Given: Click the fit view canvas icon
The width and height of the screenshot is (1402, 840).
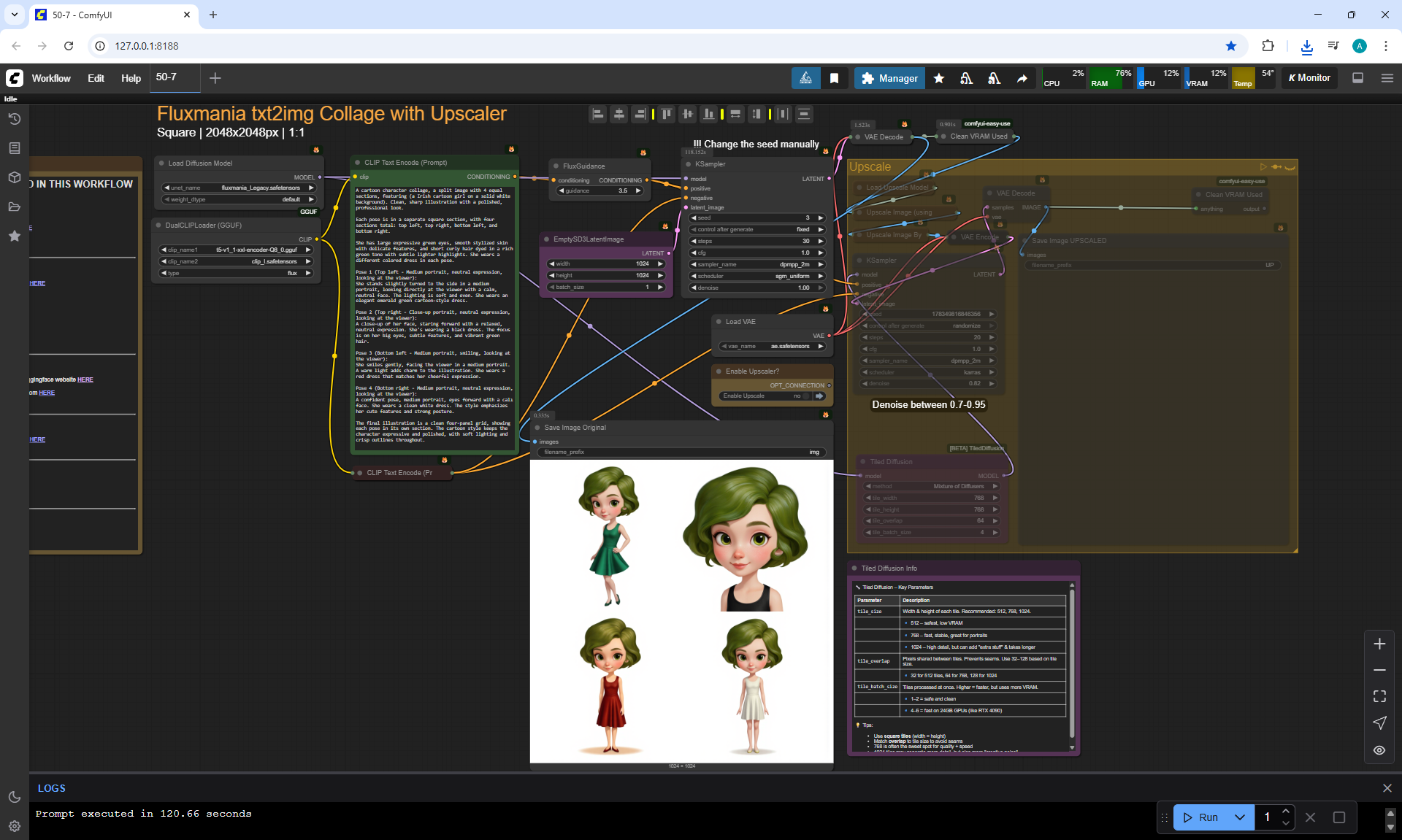Looking at the screenshot, I should coord(1379,696).
